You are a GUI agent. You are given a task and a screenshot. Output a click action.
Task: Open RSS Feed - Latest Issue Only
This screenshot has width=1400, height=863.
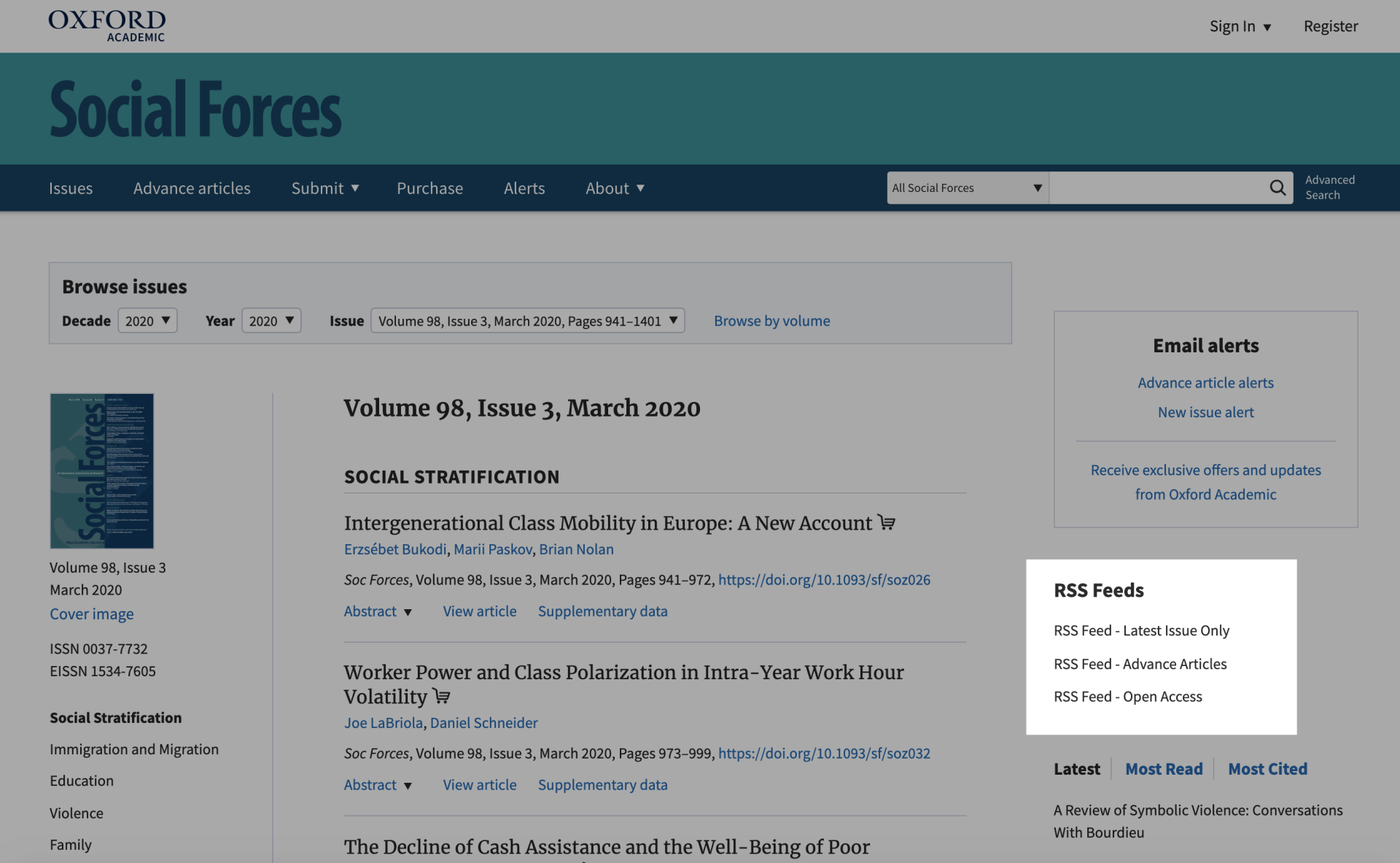(x=1141, y=630)
